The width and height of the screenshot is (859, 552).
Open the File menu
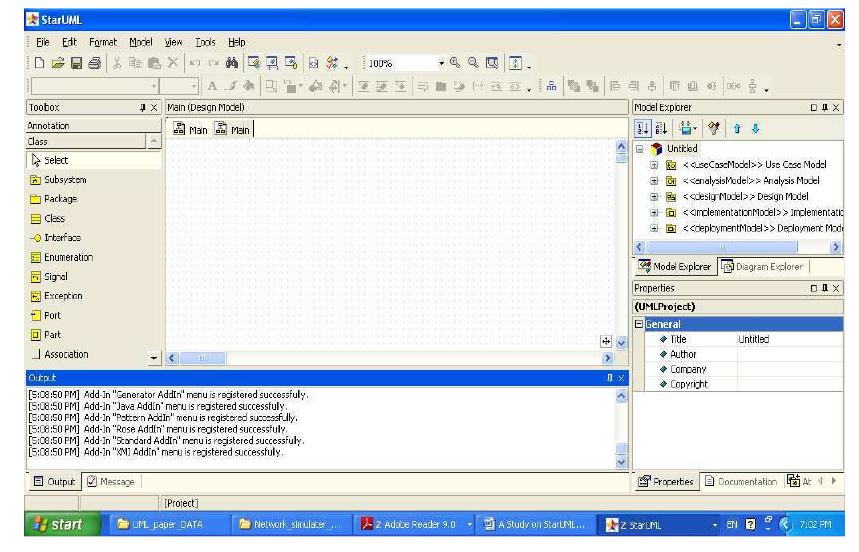pyautogui.click(x=43, y=42)
